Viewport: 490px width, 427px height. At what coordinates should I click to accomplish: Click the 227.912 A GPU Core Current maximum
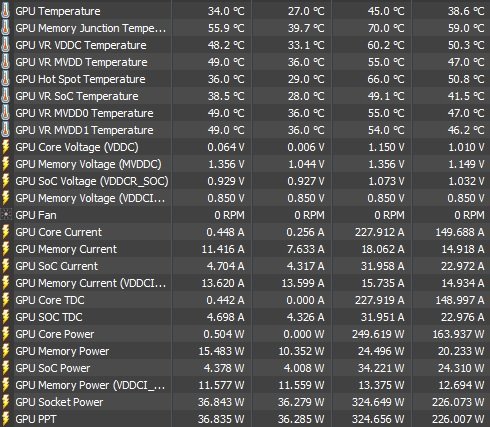click(x=379, y=232)
